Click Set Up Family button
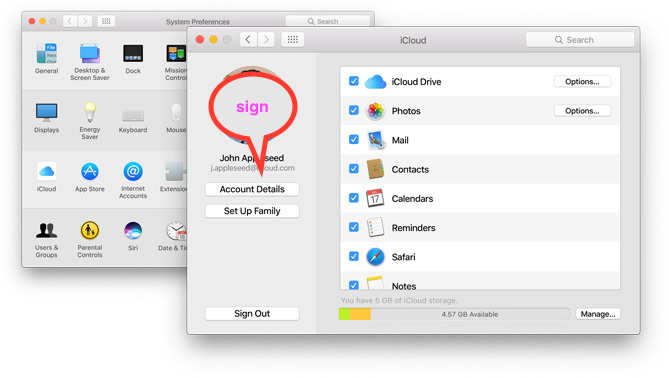This screenshot has height=378, width=669. click(252, 211)
